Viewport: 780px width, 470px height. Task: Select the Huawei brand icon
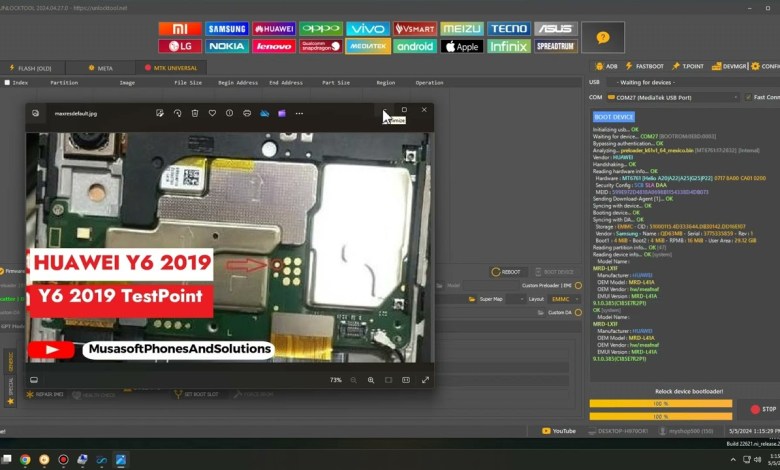tap(273, 29)
